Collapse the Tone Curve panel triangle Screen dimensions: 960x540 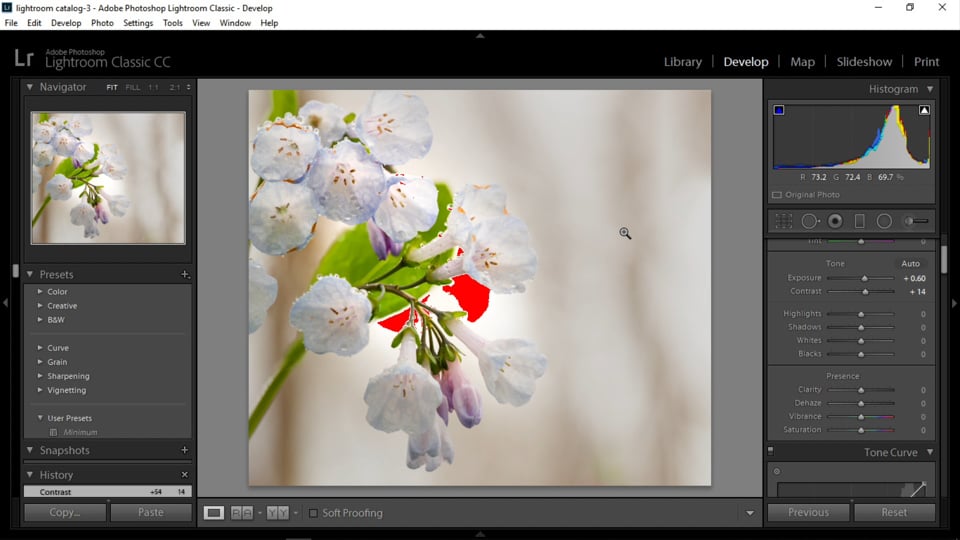point(930,452)
